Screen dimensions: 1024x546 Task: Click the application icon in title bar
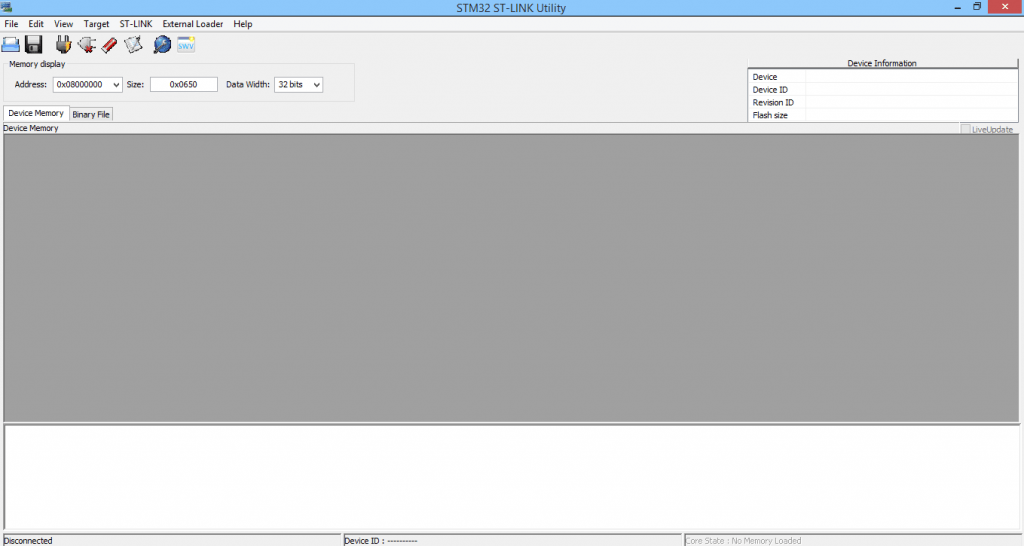pyautogui.click(x=7, y=7)
